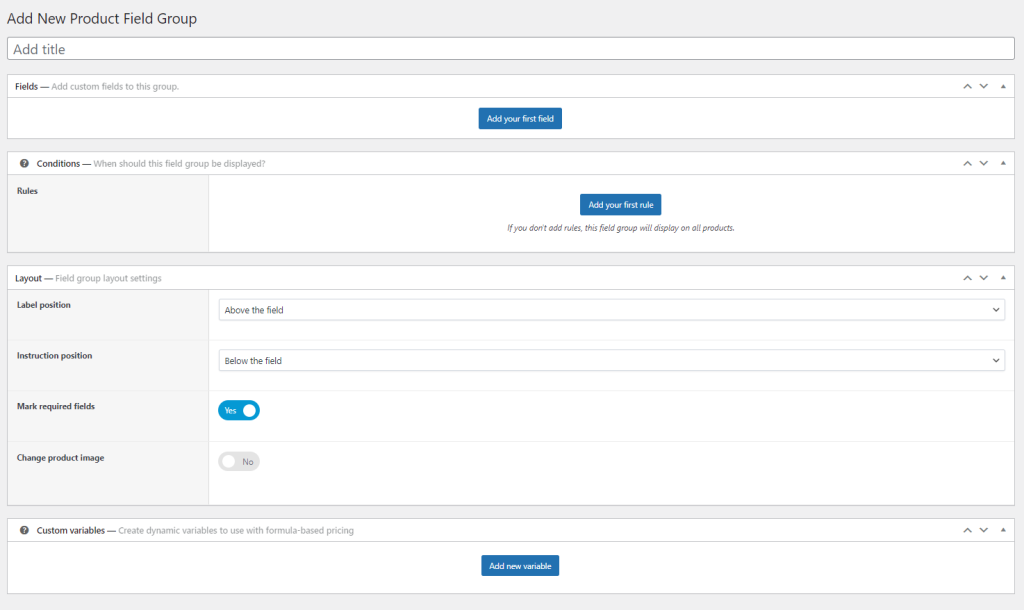Move the Fields panel up with its arrow

tap(967, 86)
